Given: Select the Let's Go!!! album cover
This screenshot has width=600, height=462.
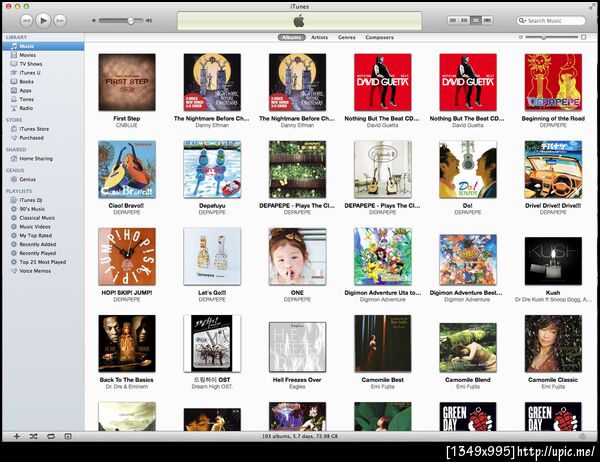Looking at the screenshot, I should coord(212,256).
